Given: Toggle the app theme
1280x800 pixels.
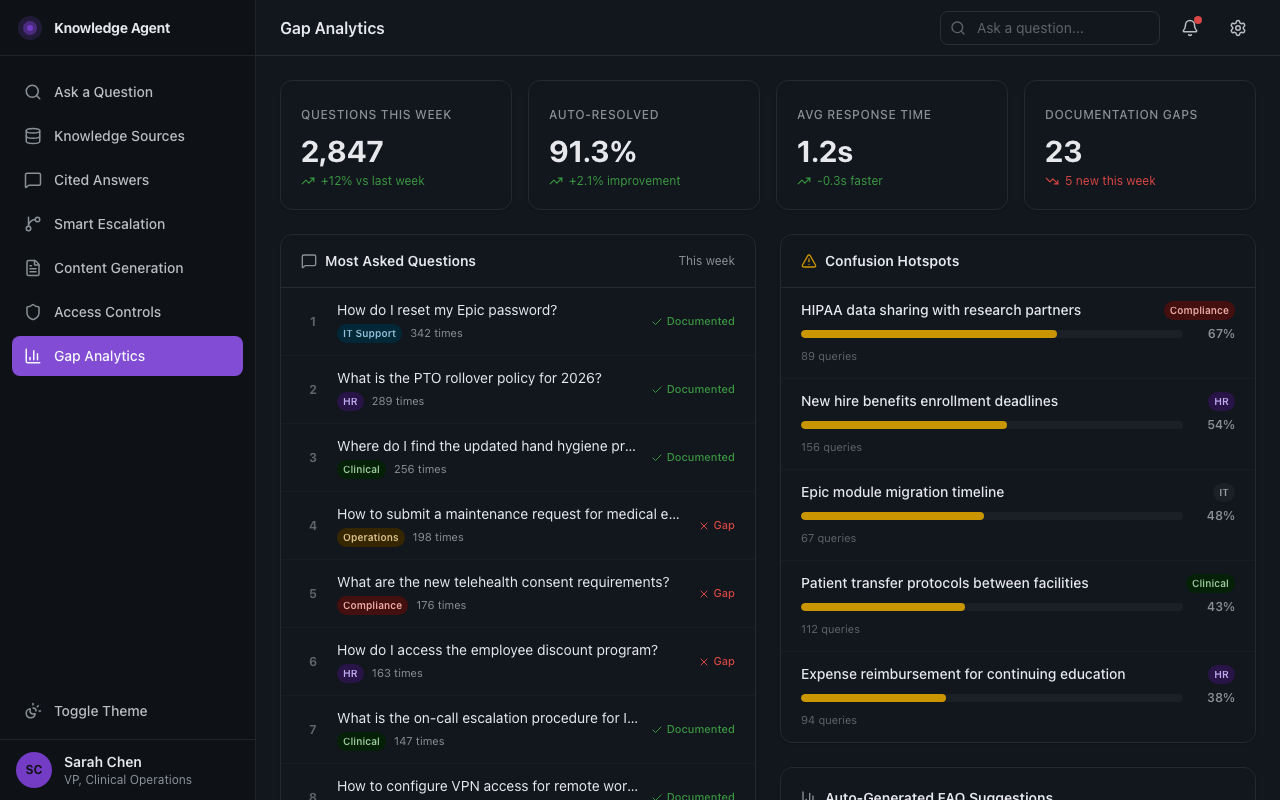Looking at the screenshot, I should [x=100, y=711].
